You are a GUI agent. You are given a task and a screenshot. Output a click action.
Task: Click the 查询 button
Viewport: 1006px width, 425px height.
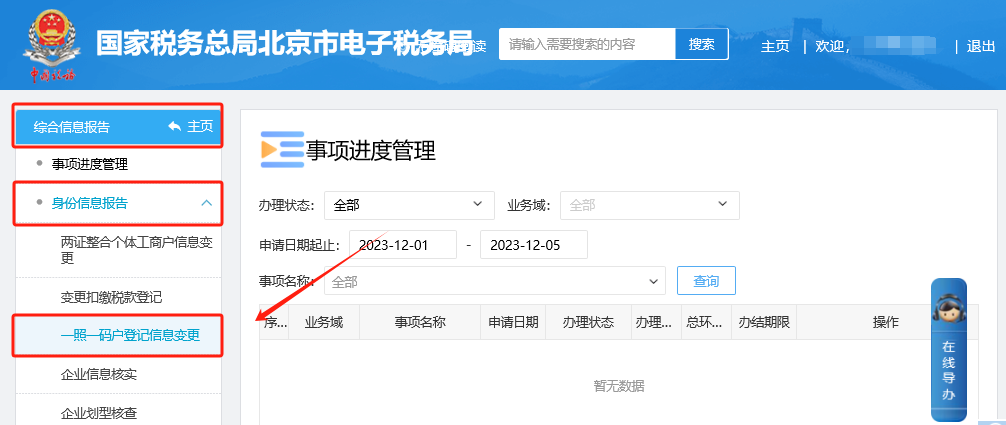706,281
